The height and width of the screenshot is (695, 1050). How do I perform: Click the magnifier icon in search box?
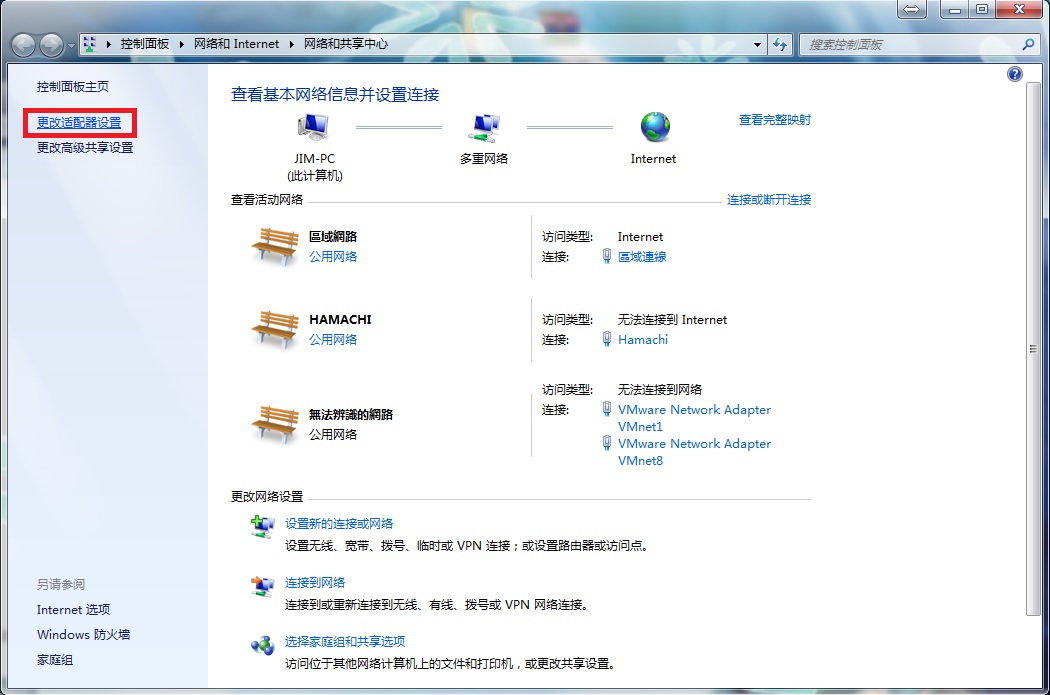click(1028, 45)
